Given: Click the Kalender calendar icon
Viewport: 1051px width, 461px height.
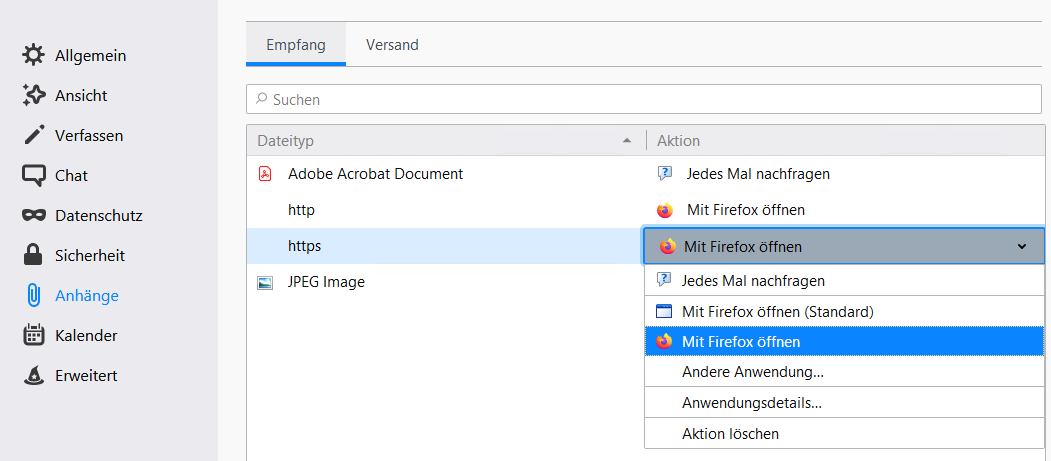Looking at the screenshot, I should (34, 335).
